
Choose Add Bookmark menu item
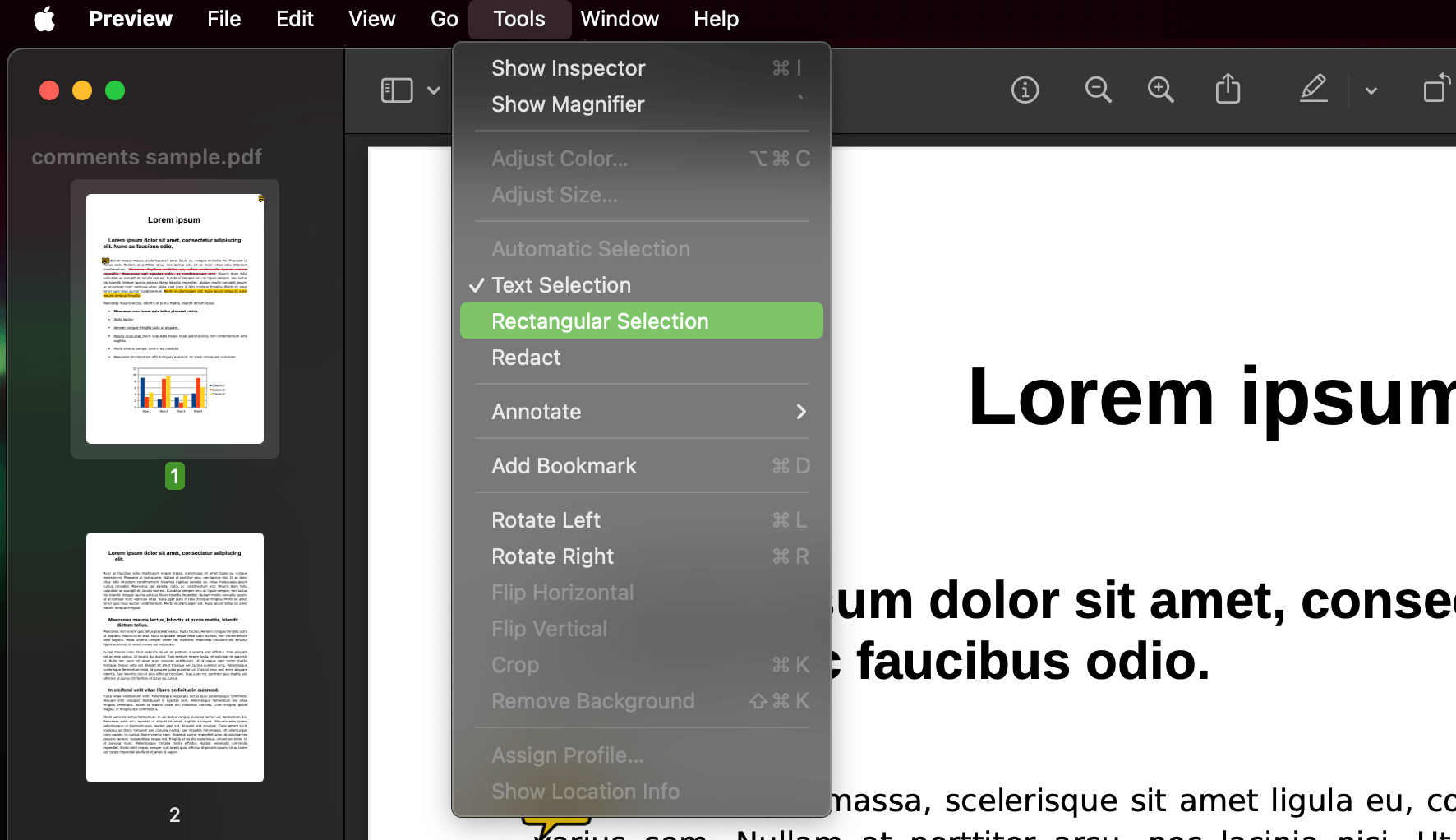click(x=642, y=466)
